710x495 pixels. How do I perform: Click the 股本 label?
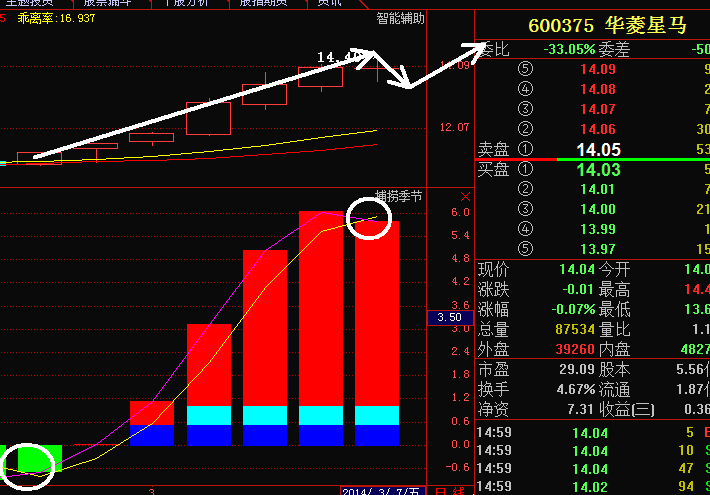tap(614, 370)
